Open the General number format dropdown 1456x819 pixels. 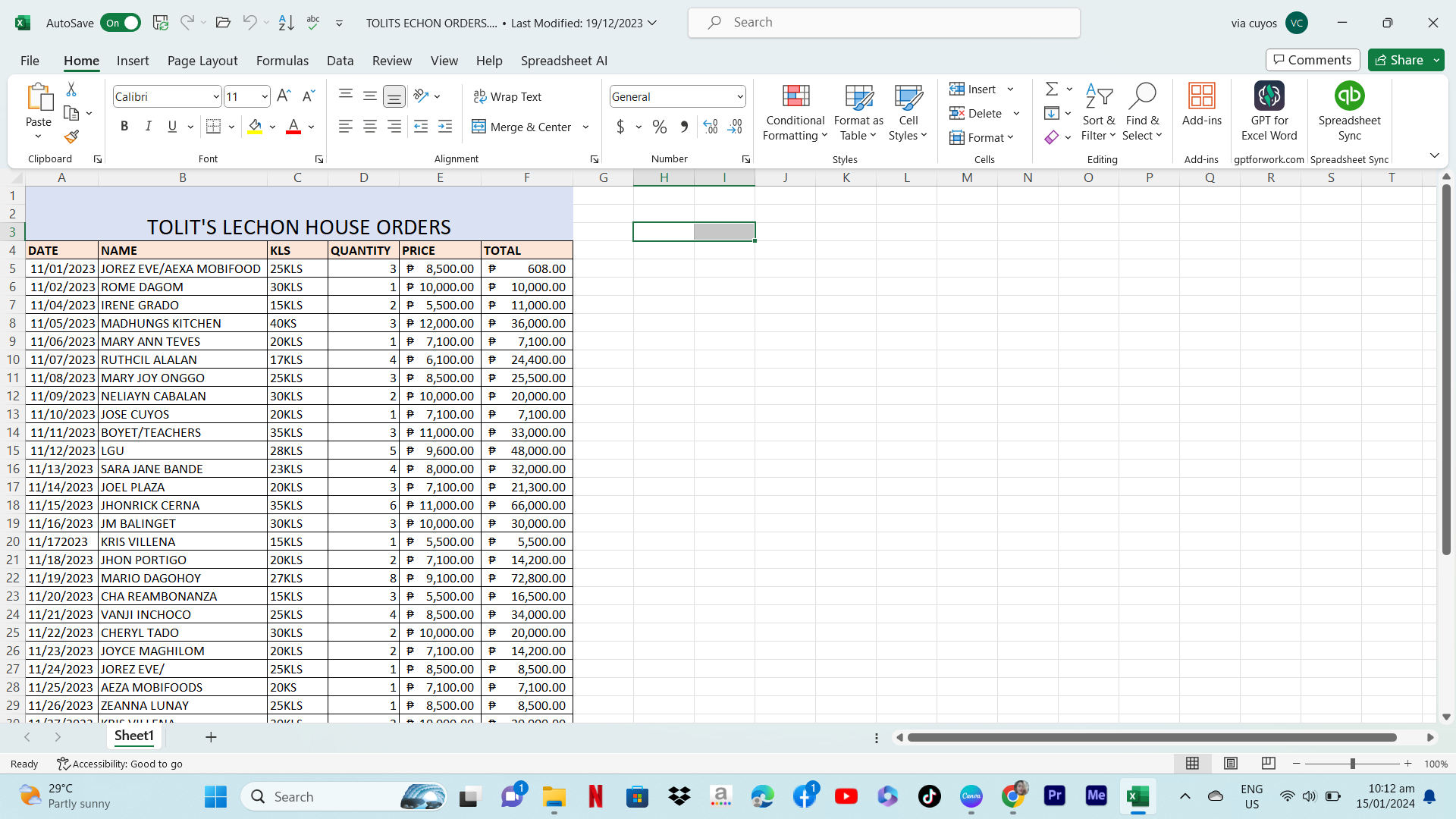tap(739, 97)
